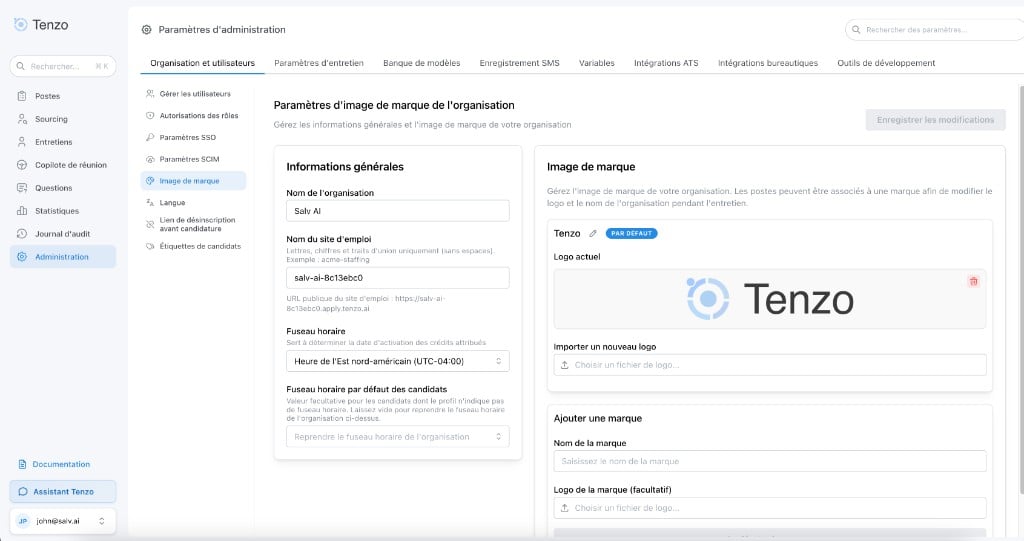Click the Journal d'audit history icon
1024x541 pixels.
pyautogui.click(x=22, y=233)
